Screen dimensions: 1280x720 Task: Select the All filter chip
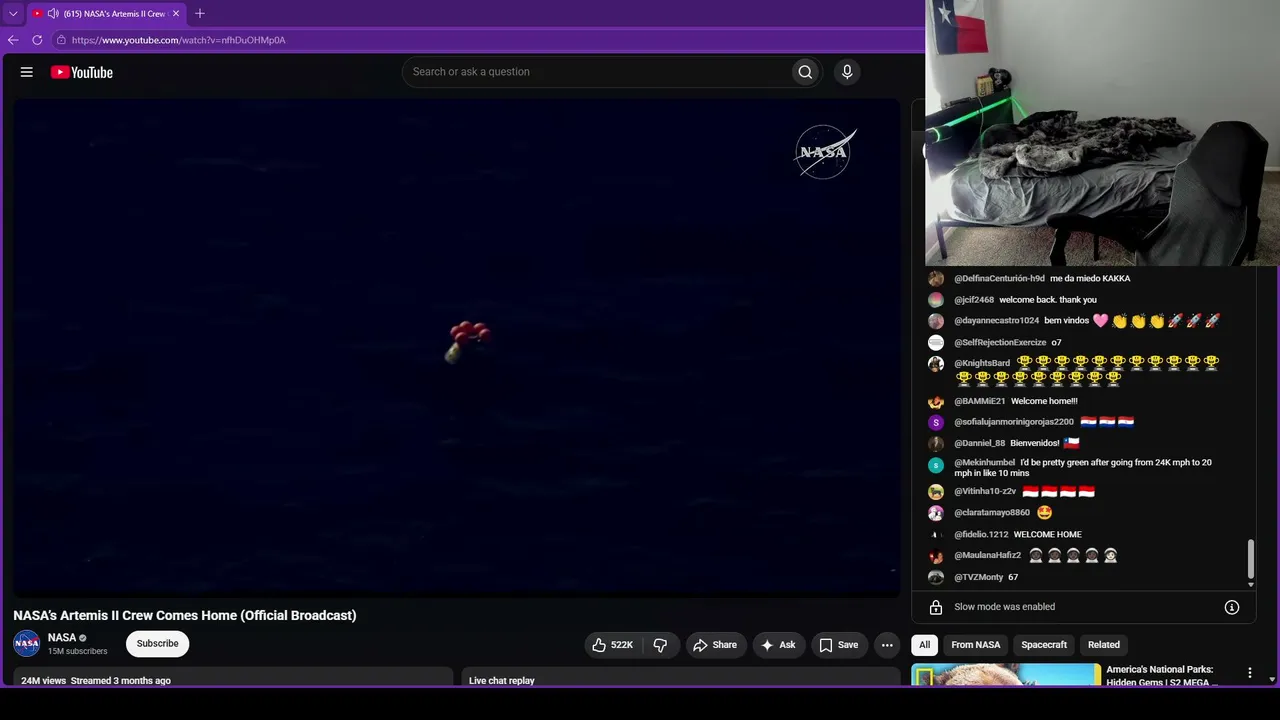(924, 645)
